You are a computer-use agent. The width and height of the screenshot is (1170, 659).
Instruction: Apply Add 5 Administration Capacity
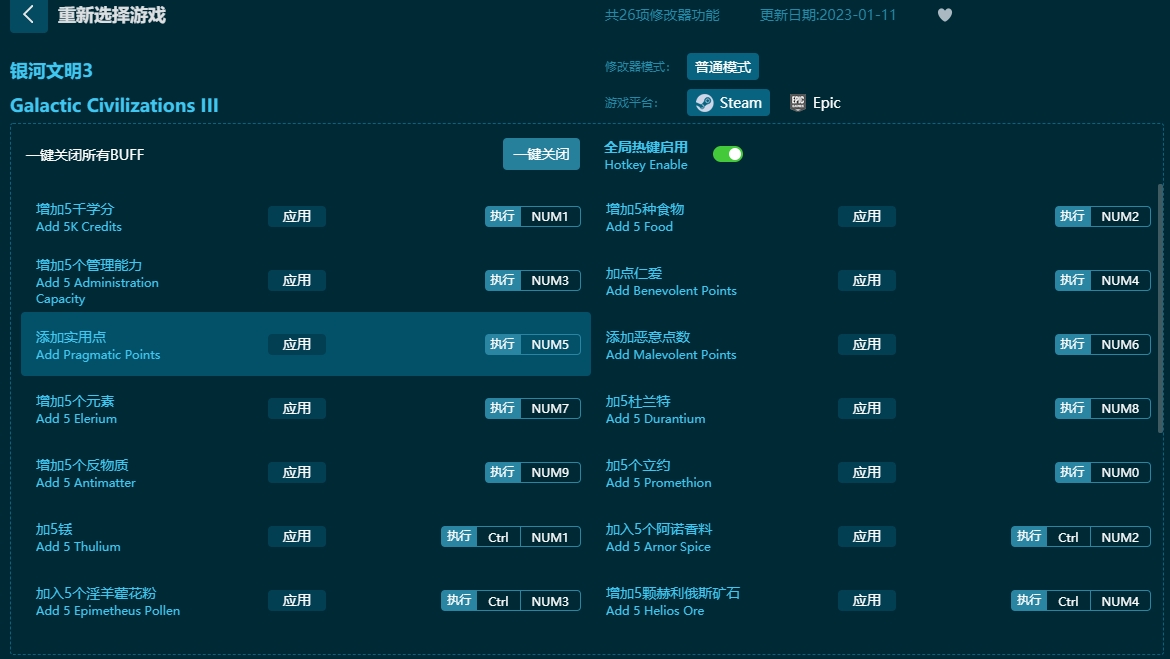(297, 280)
